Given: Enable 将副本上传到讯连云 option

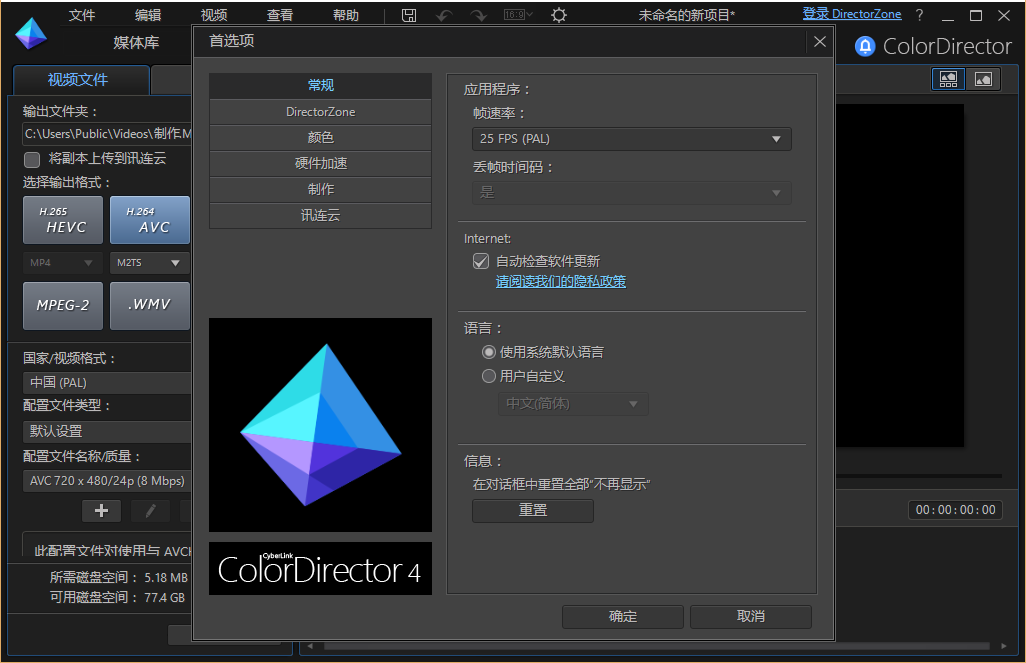Looking at the screenshot, I should [x=31, y=159].
